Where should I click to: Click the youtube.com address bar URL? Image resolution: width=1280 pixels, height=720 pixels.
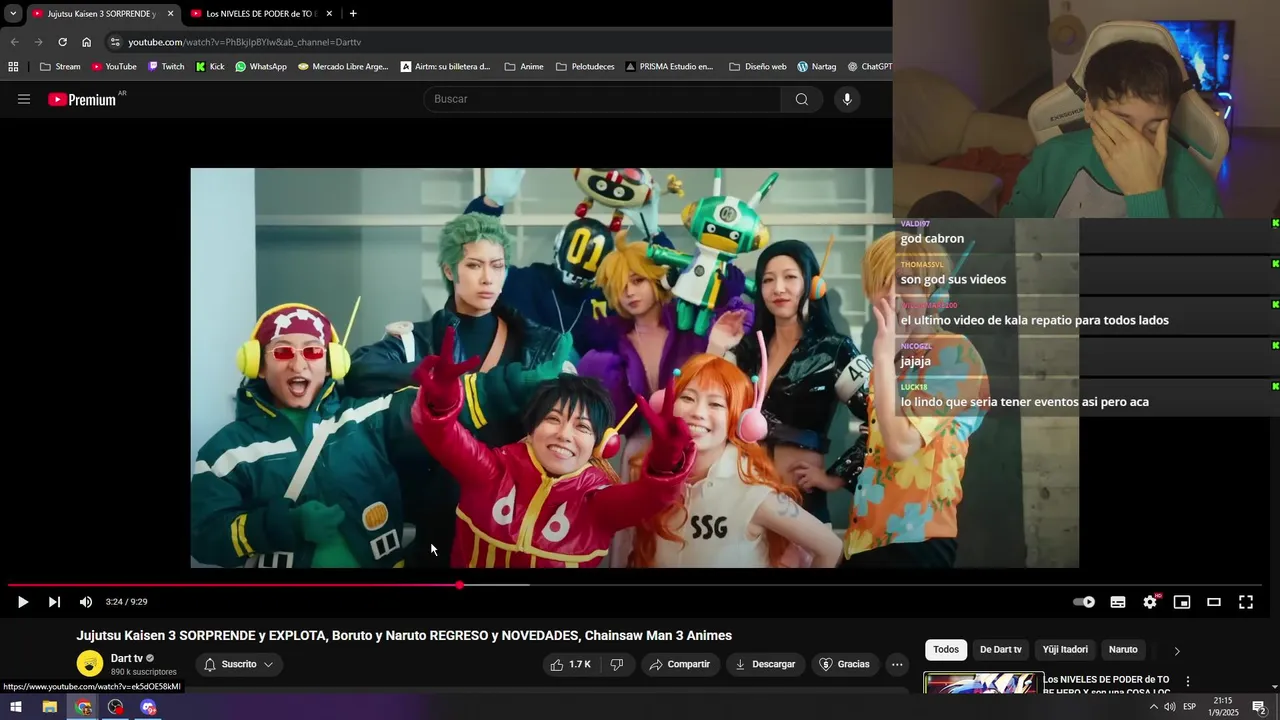click(x=245, y=42)
